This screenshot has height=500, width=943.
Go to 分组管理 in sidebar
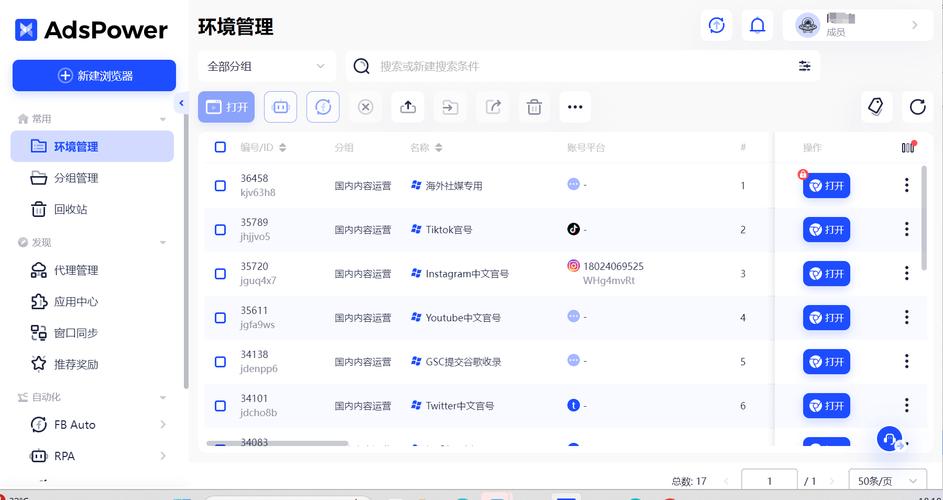point(76,178)
